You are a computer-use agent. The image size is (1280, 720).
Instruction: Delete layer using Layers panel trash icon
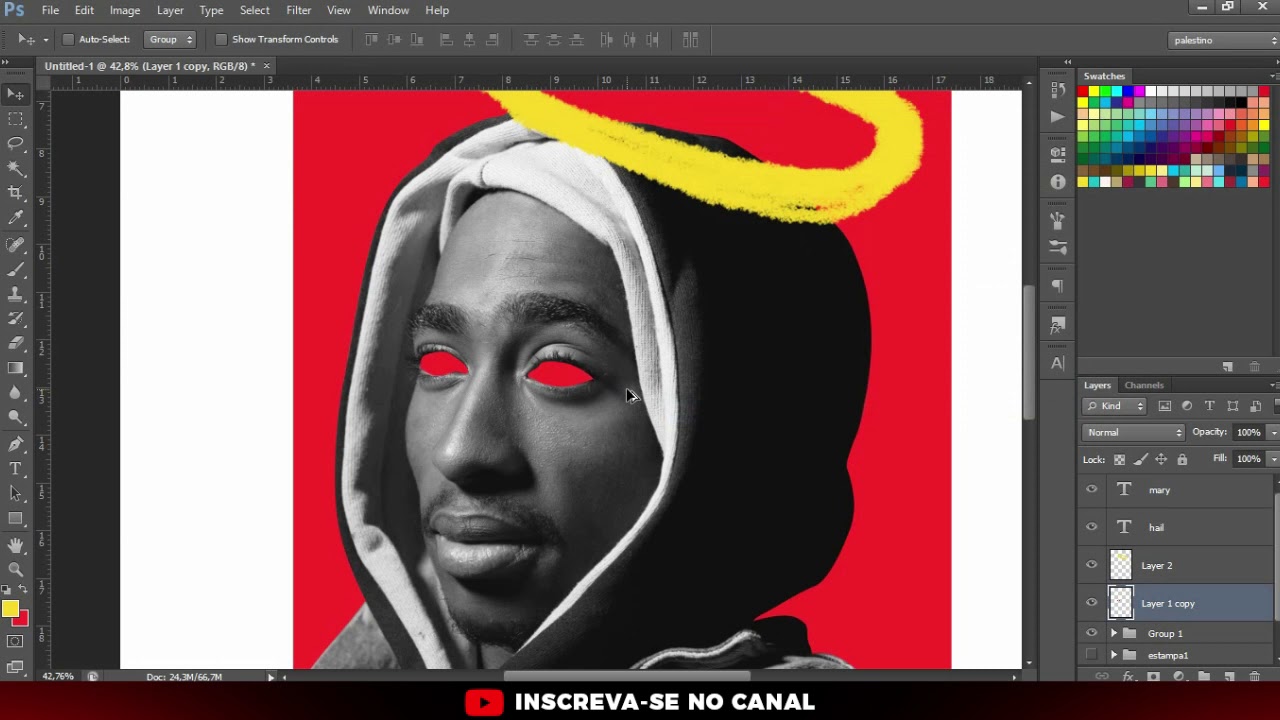click(1255, 677)
